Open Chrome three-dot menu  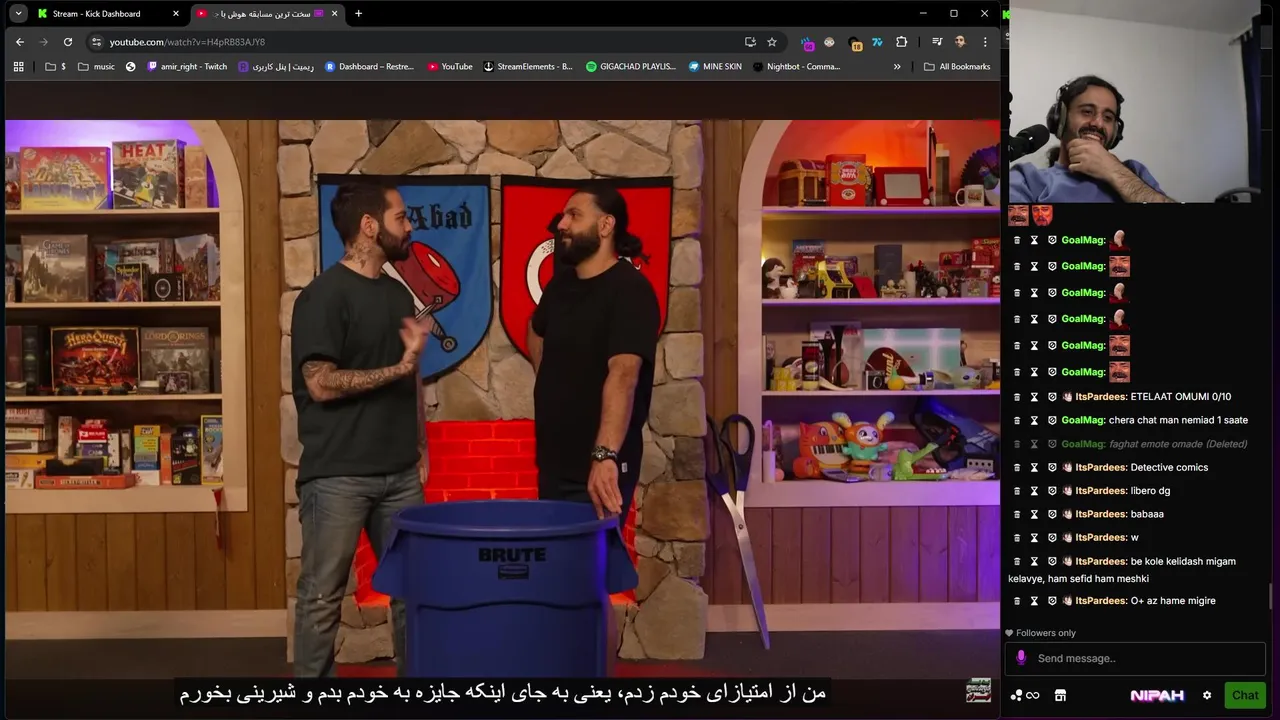coord(985,42)
